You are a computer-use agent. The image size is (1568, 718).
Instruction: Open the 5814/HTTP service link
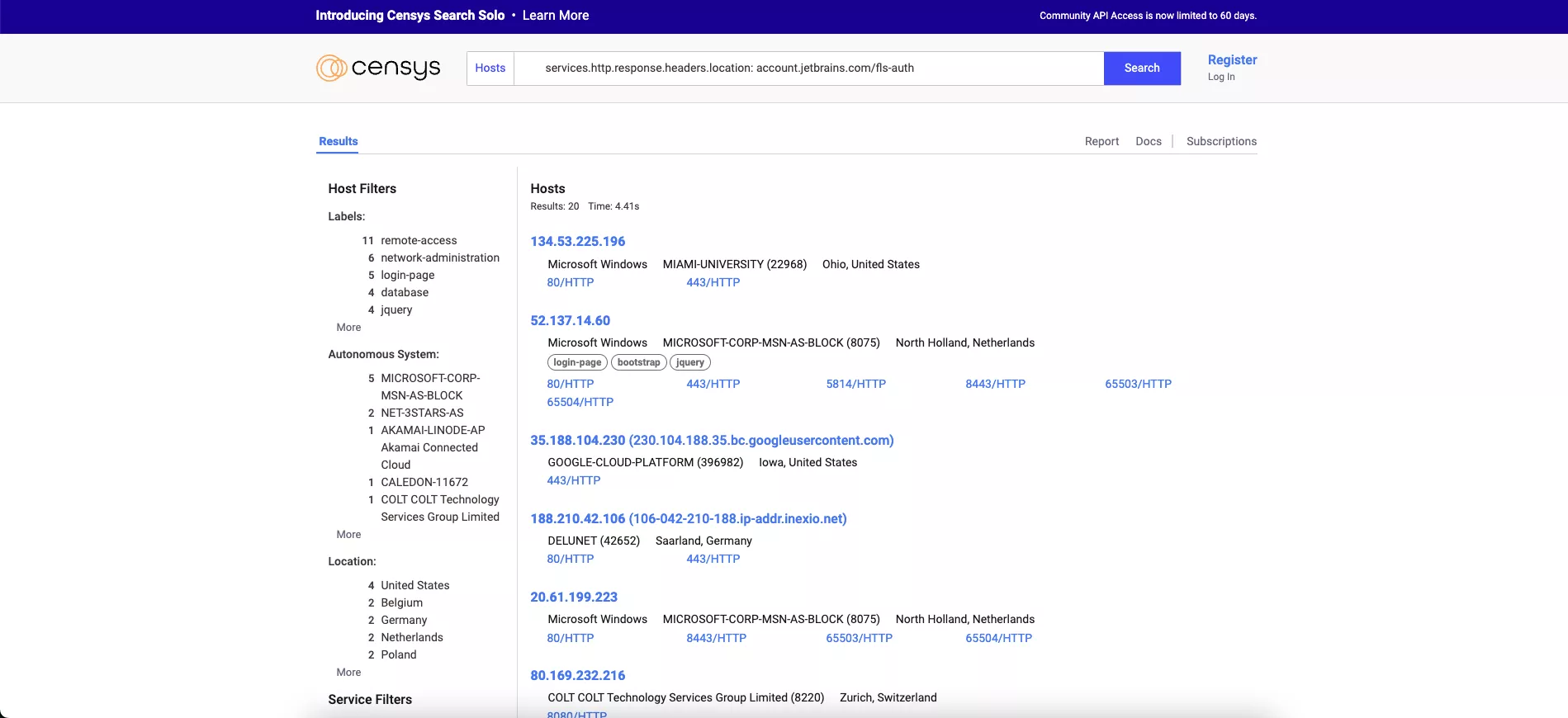coord(855,384)
